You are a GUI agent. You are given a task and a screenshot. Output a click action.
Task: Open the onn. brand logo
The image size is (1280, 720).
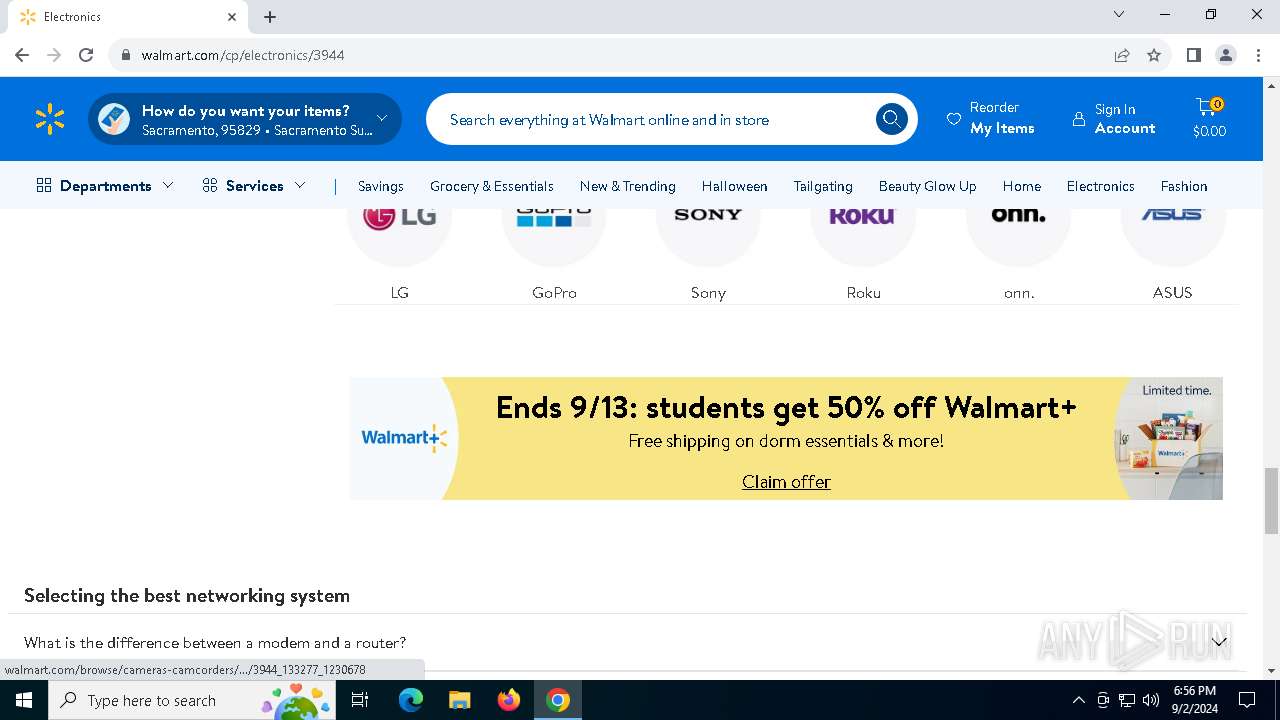point(1018,214)
